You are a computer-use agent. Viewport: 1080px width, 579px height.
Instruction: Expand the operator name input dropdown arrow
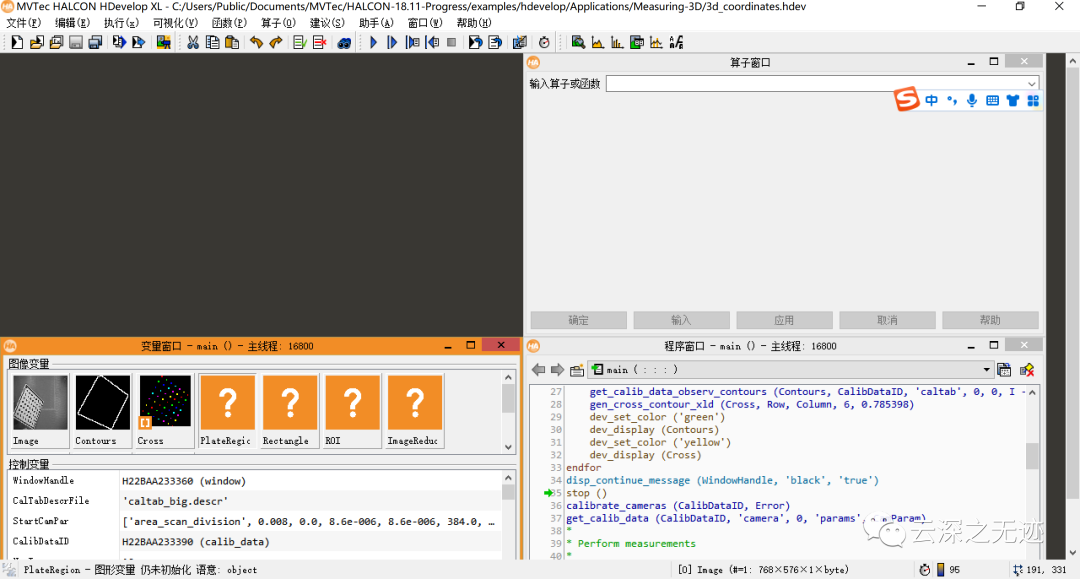point(1031,84)
